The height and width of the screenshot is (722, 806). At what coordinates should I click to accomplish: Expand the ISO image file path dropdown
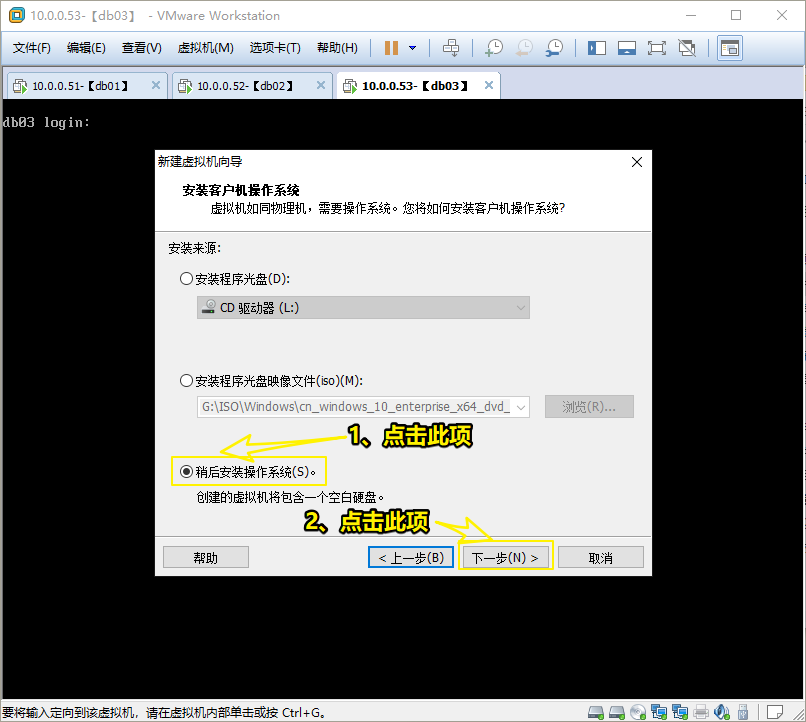coord(520,406)
